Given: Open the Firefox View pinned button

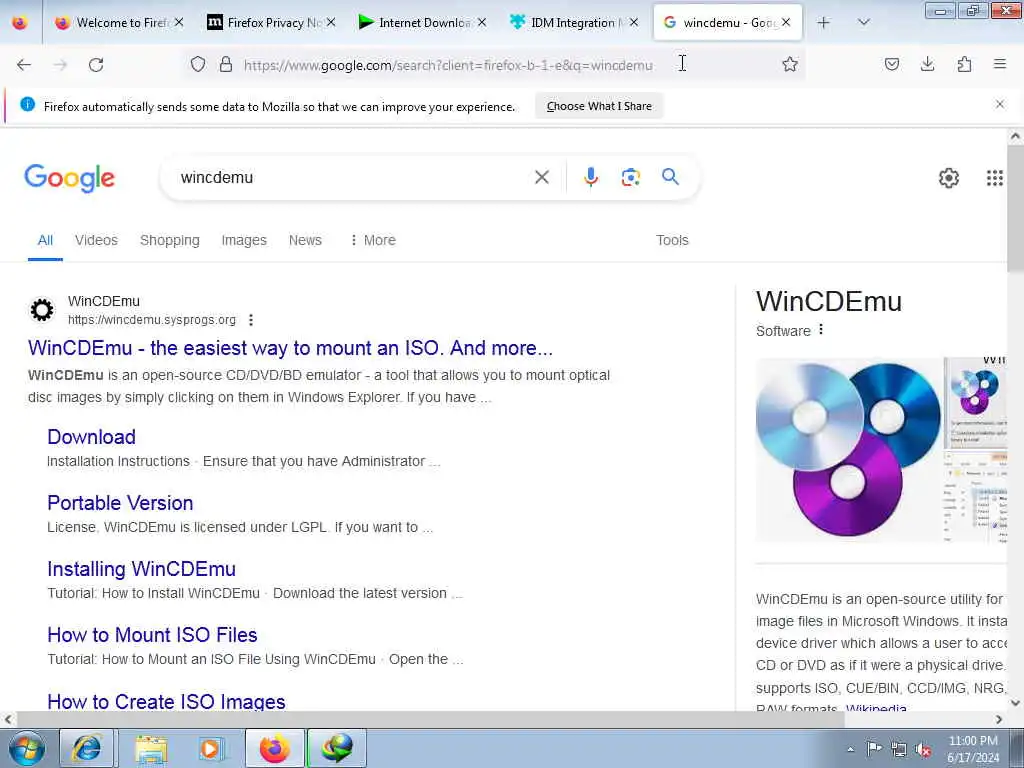Looking at the screenshot, I should point(20,22).
